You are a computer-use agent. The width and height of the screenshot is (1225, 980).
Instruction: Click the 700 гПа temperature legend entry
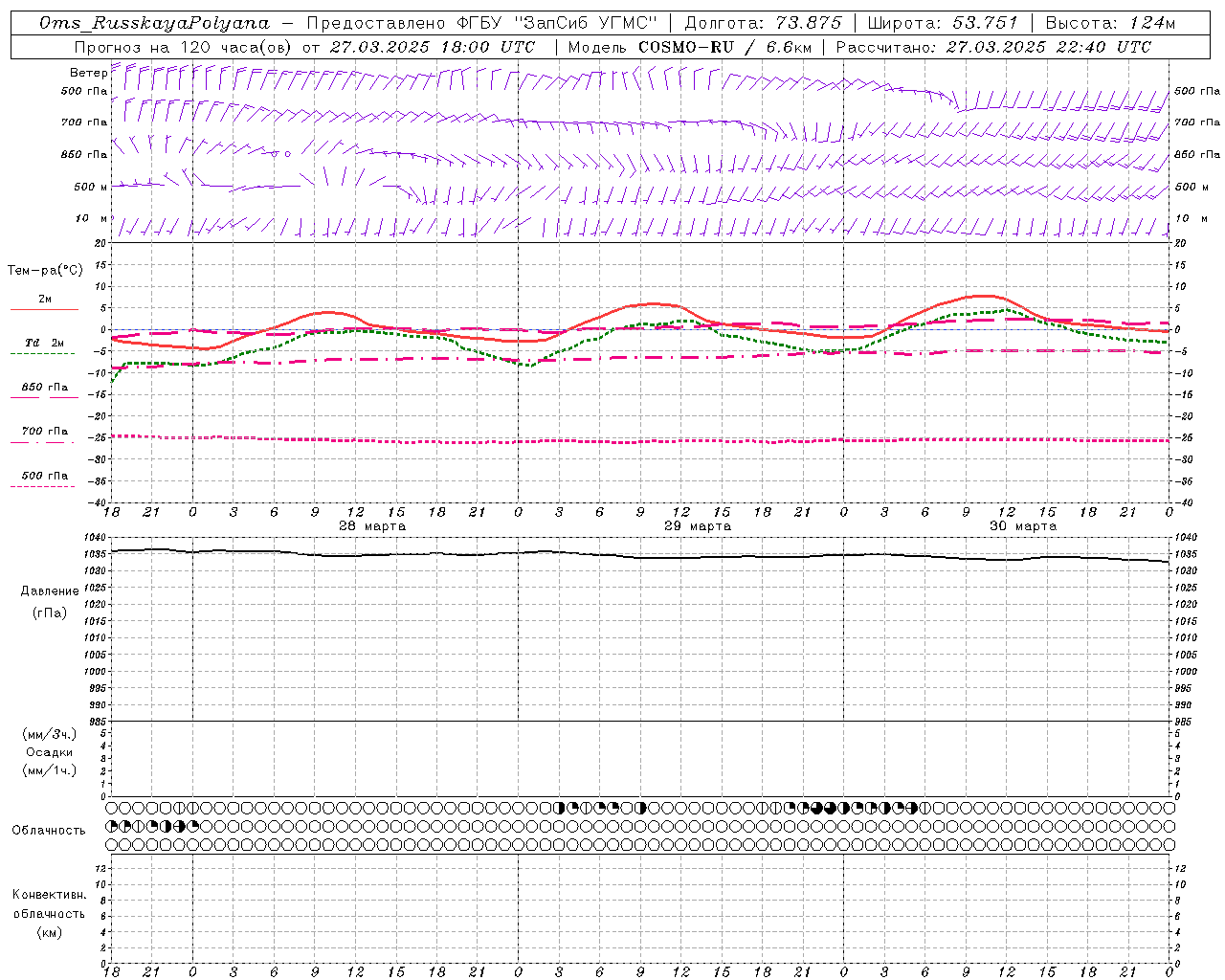[45, 431]
